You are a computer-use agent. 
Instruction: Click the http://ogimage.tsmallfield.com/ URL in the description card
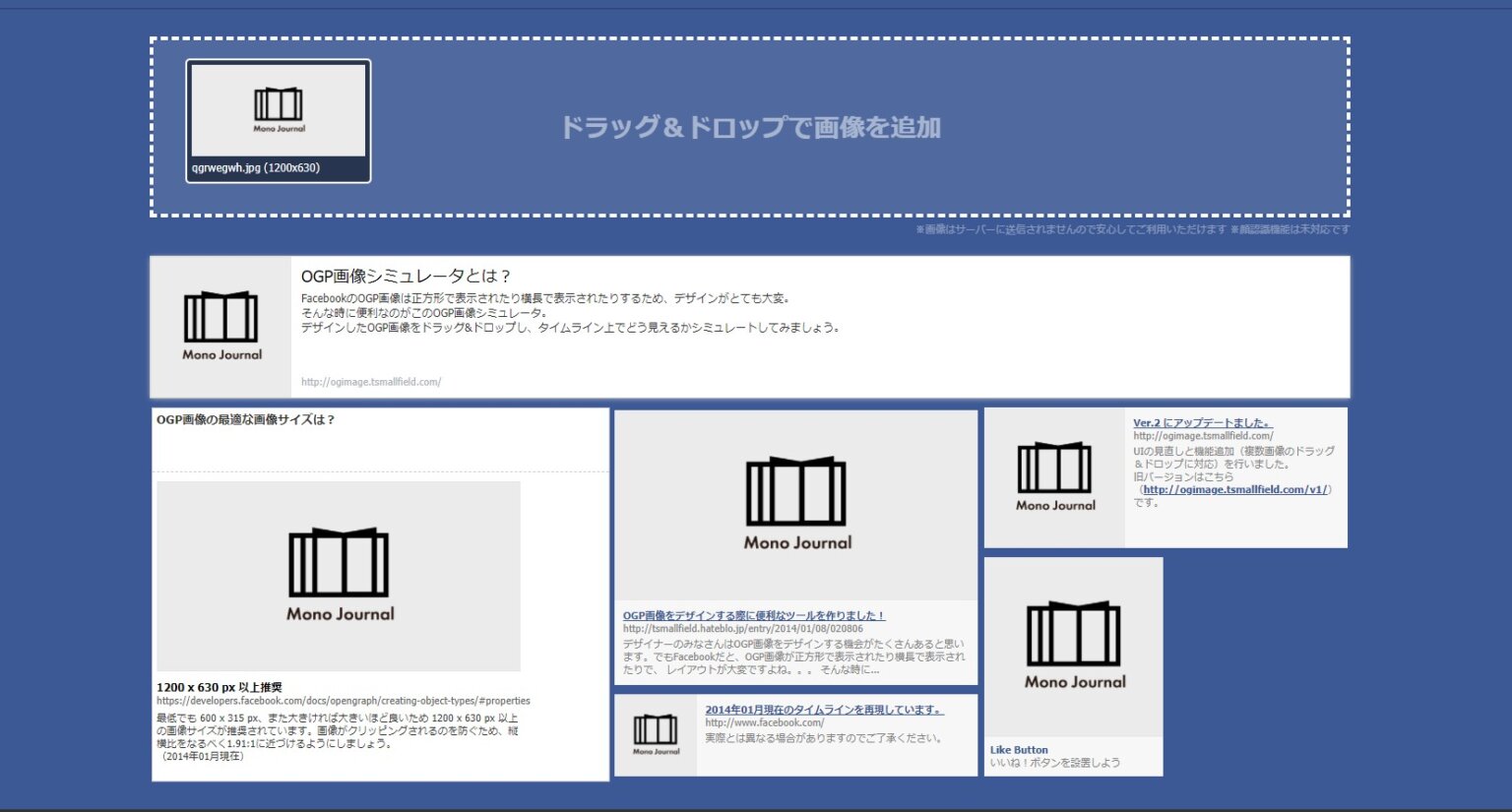(371, 383)
